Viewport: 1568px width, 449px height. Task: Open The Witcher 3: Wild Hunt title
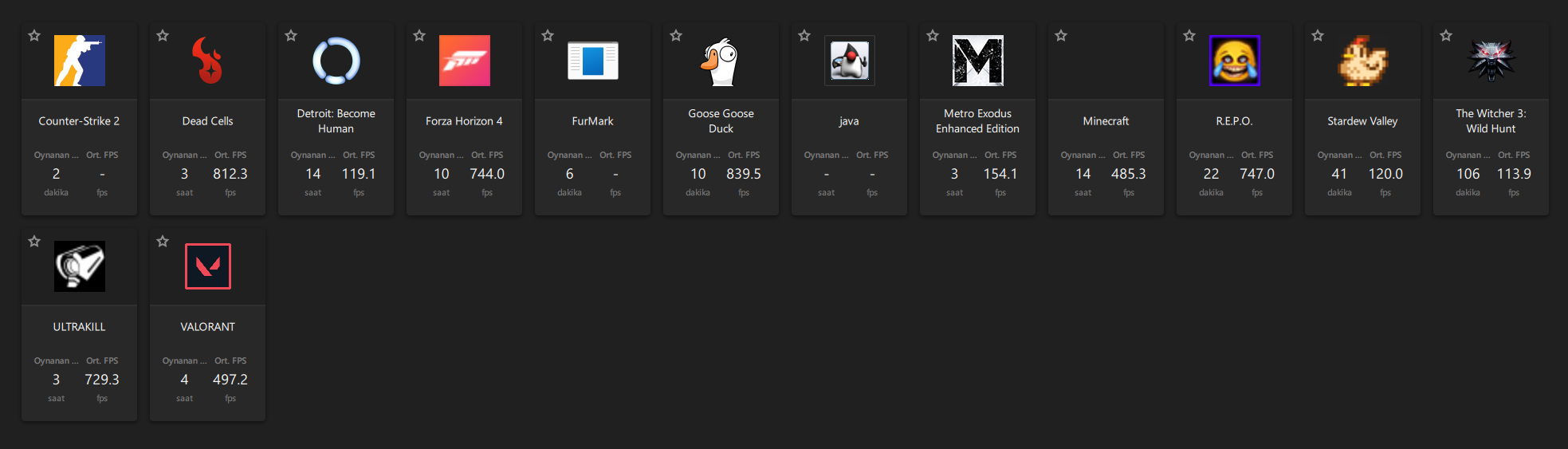pyautogui.click(x=1491, y=121)
